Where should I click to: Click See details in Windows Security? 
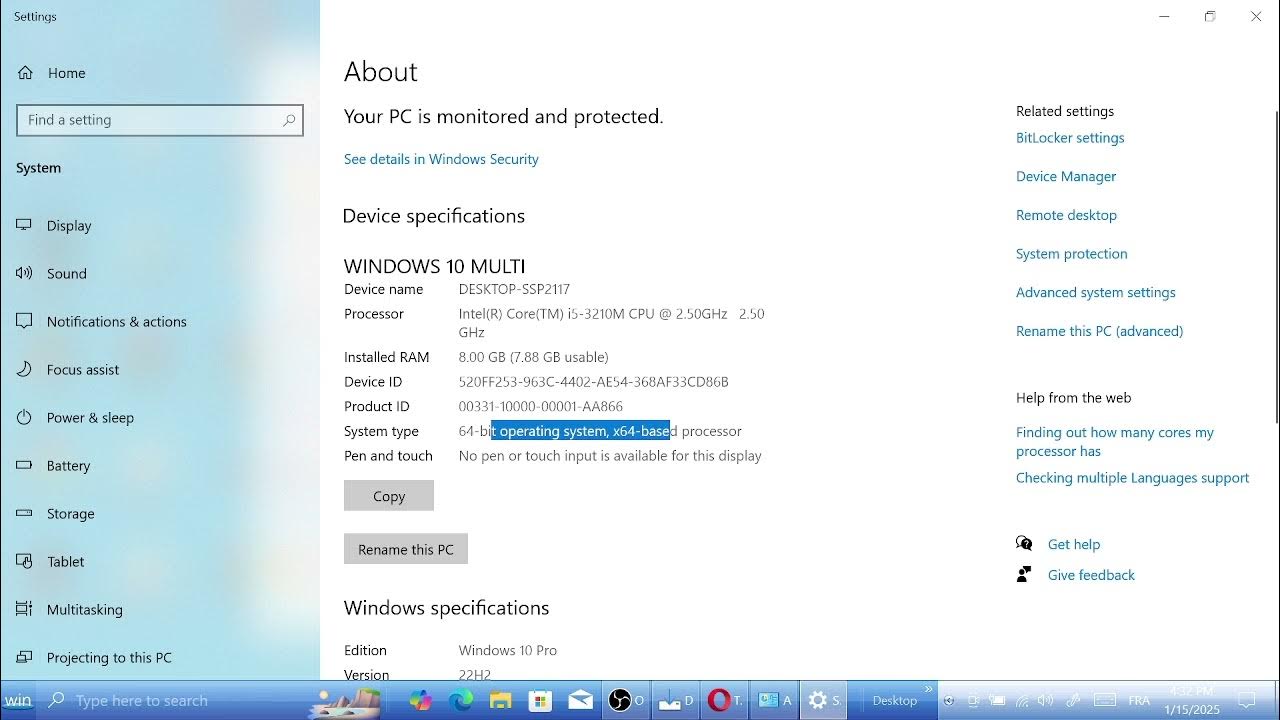point(441,159)
